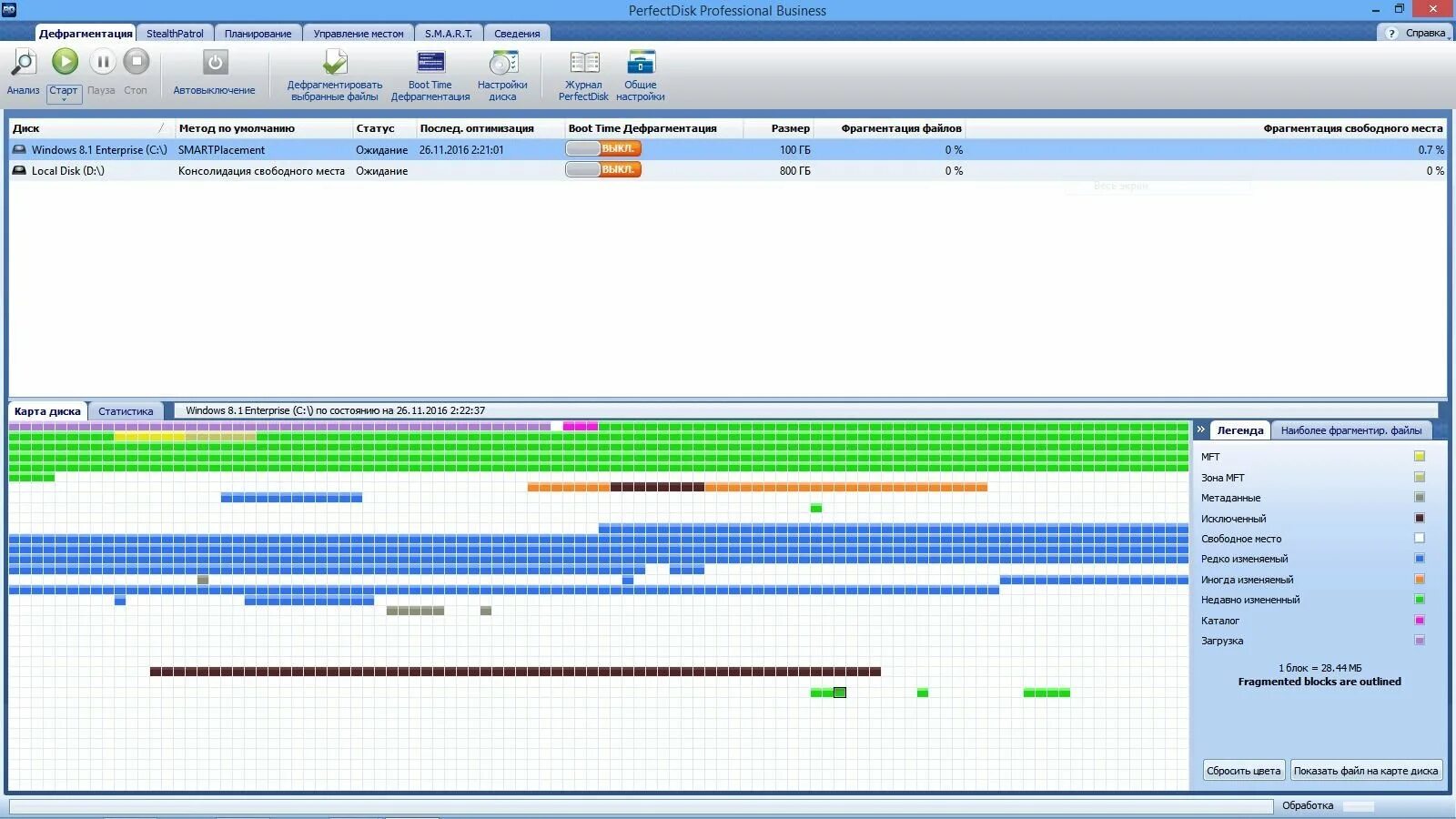The image size is (1456, 819).
Task: Click the drive icon for Local Disk D
Action: pyautogui.click(x=19, y=170)
